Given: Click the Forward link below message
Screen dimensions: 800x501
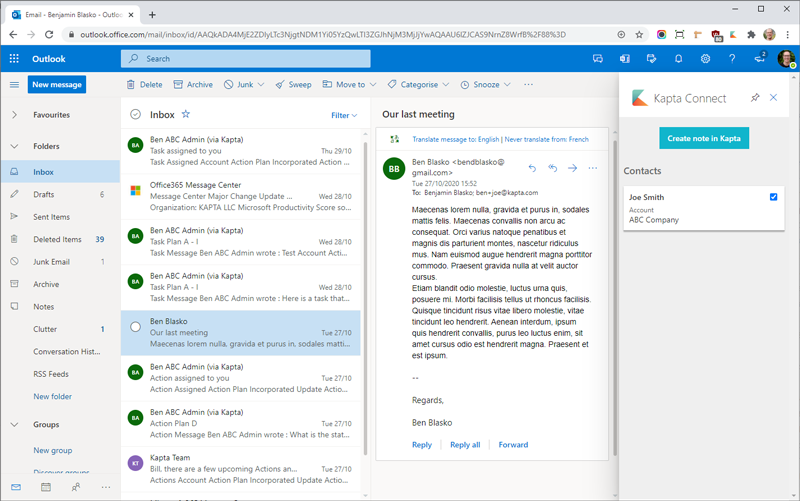Looking at the screenshot, I should coord(513,445).
